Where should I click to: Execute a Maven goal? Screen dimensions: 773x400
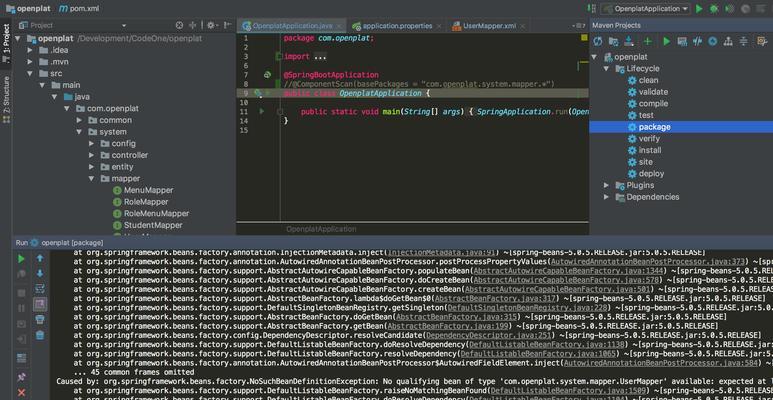(x=682, y=41)
